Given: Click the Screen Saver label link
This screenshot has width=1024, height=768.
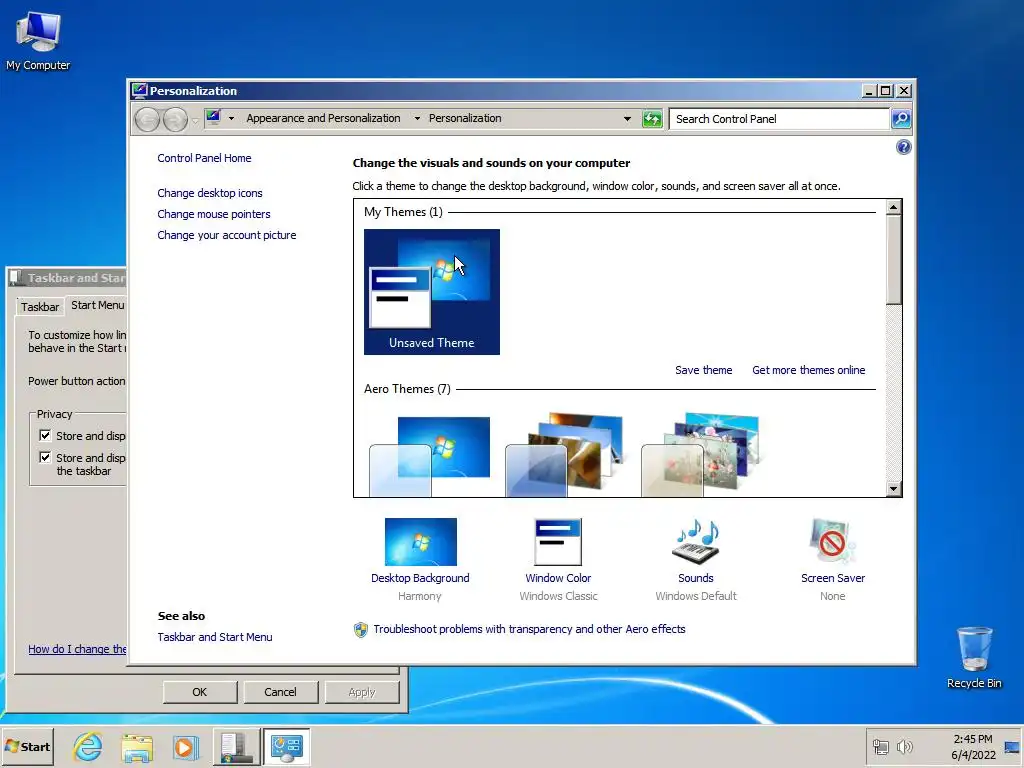Looking at the screenshot, I should click(x=833, y=578).
